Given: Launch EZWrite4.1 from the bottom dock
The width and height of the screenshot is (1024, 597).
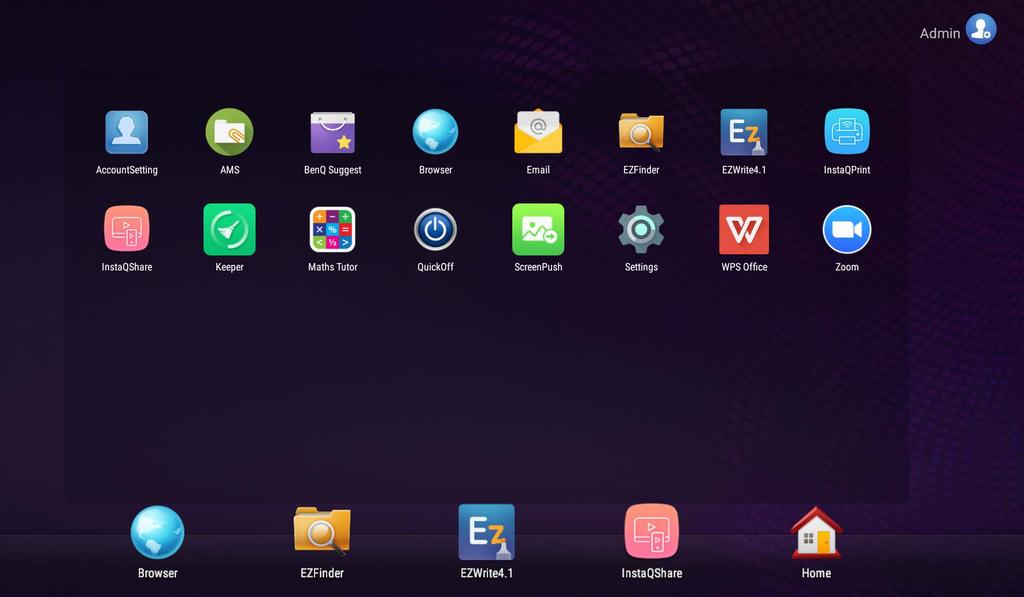Looking at the screenshot, I should point(487,532).
